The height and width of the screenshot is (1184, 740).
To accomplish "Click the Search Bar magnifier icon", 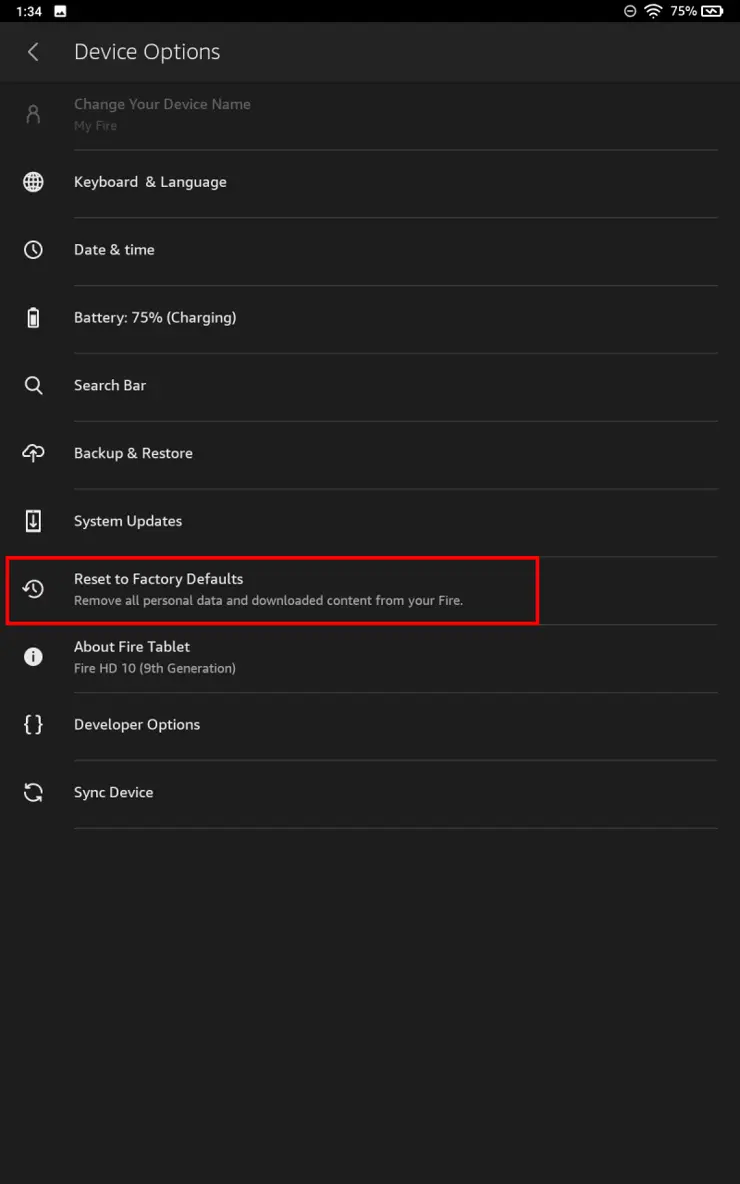I will tap(33, 385).
